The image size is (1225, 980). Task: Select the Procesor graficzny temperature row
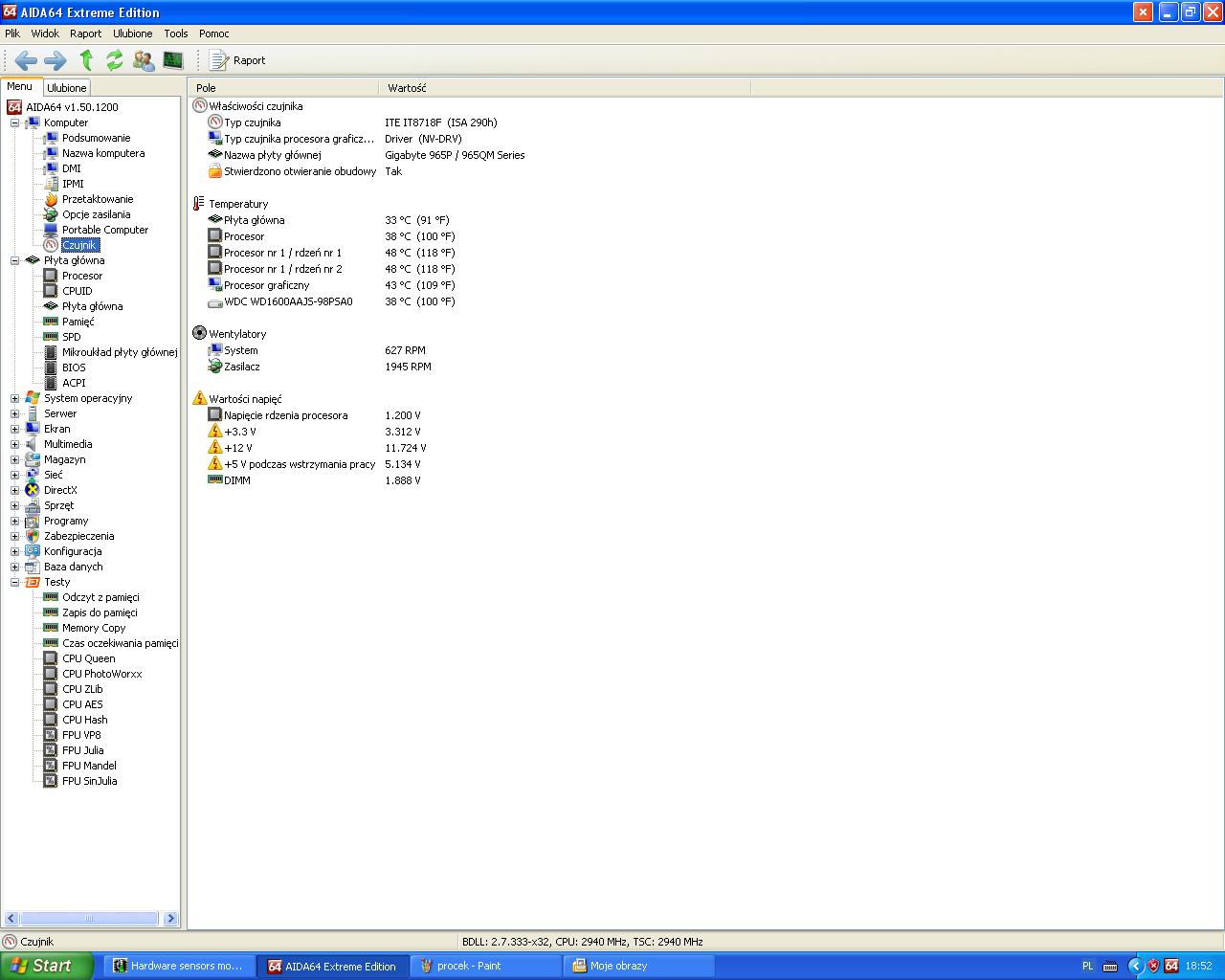point(331,285)
